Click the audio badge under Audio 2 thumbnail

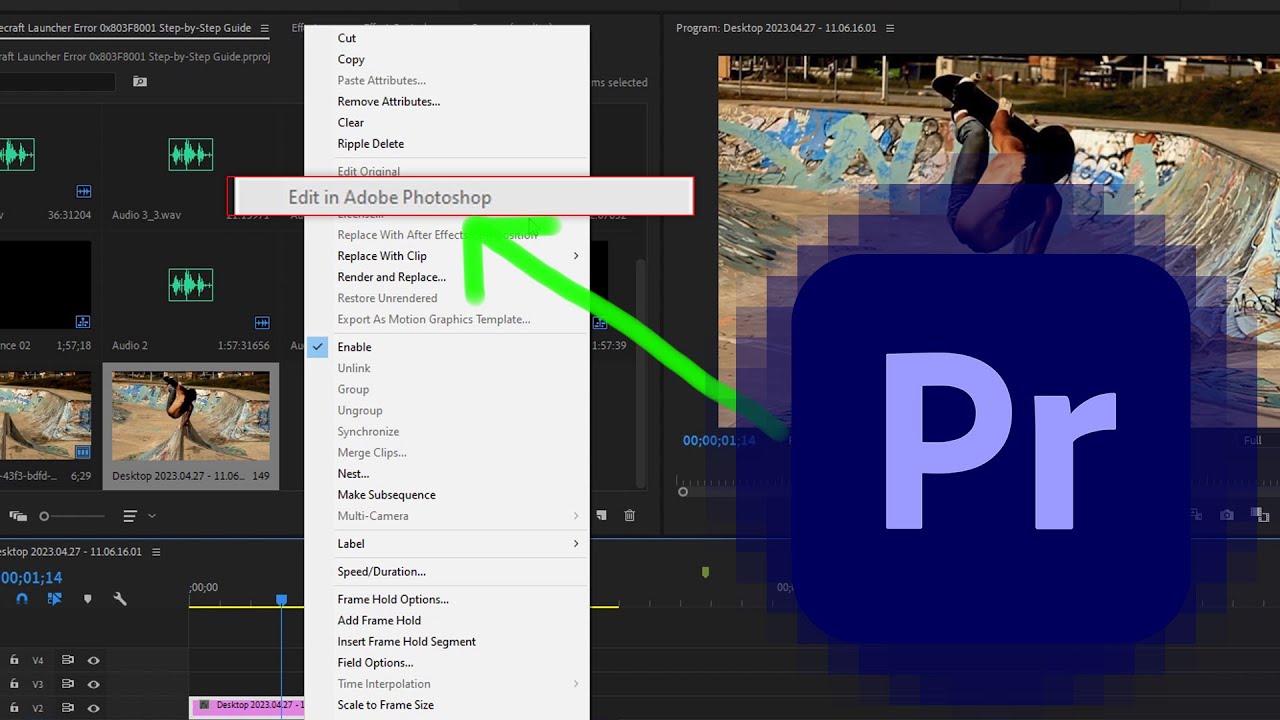262,322
